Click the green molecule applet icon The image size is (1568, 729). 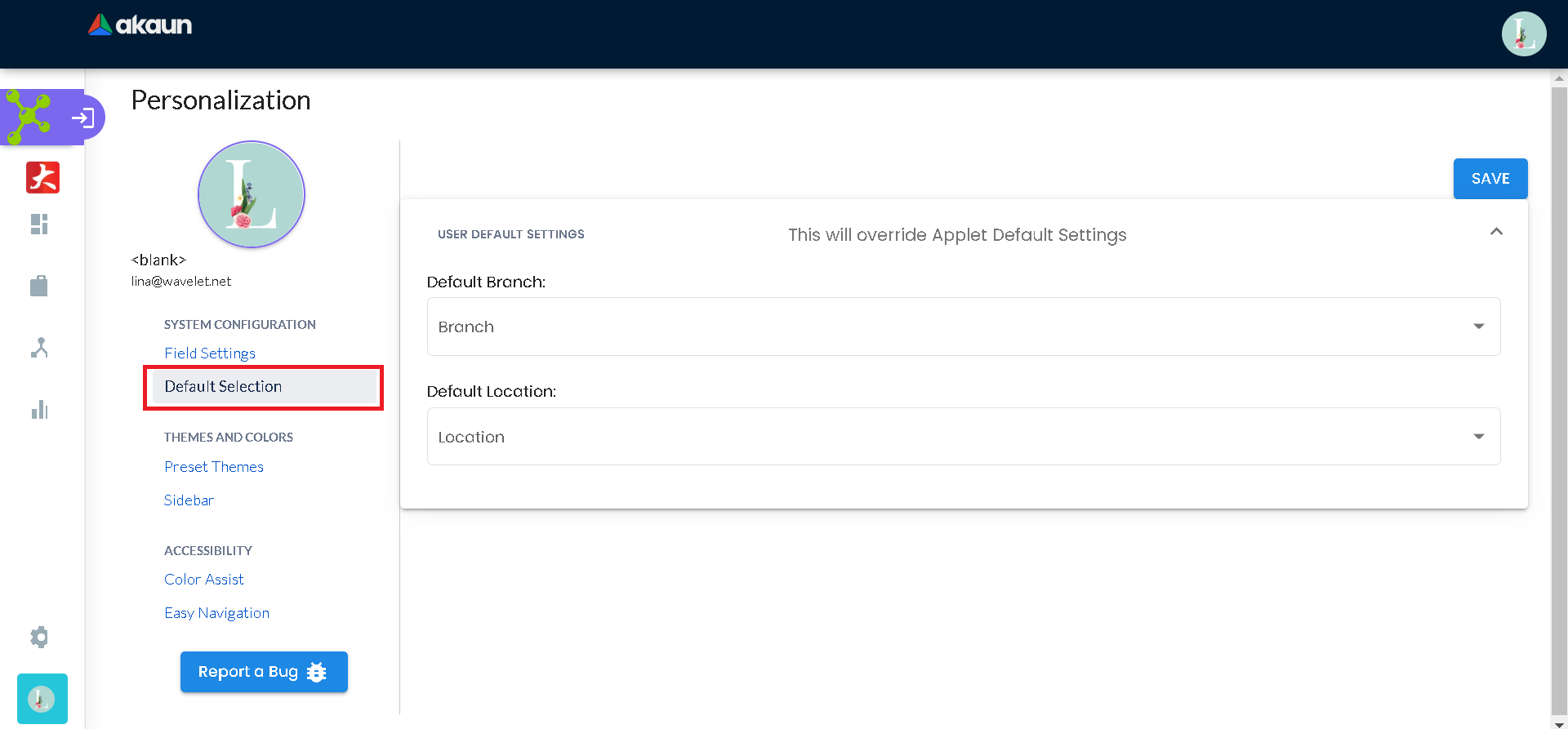pyautogui.click(x=29, y=118)
